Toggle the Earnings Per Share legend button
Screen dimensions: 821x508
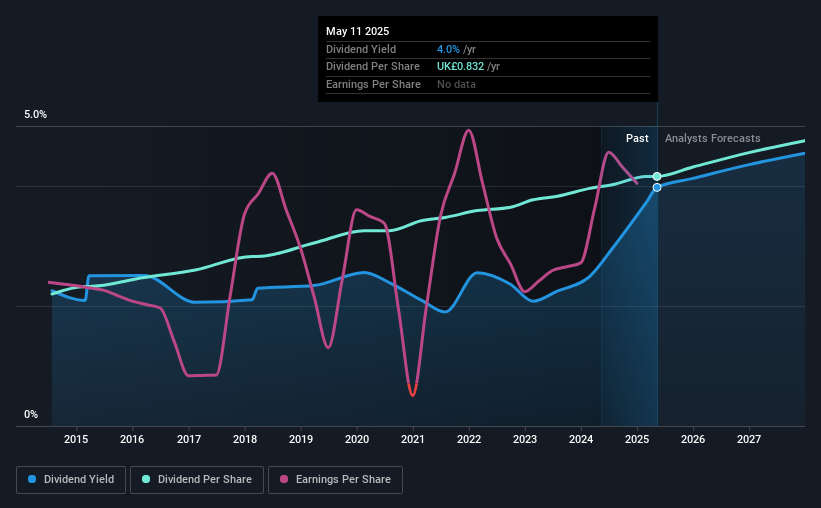tap(335, 480)
